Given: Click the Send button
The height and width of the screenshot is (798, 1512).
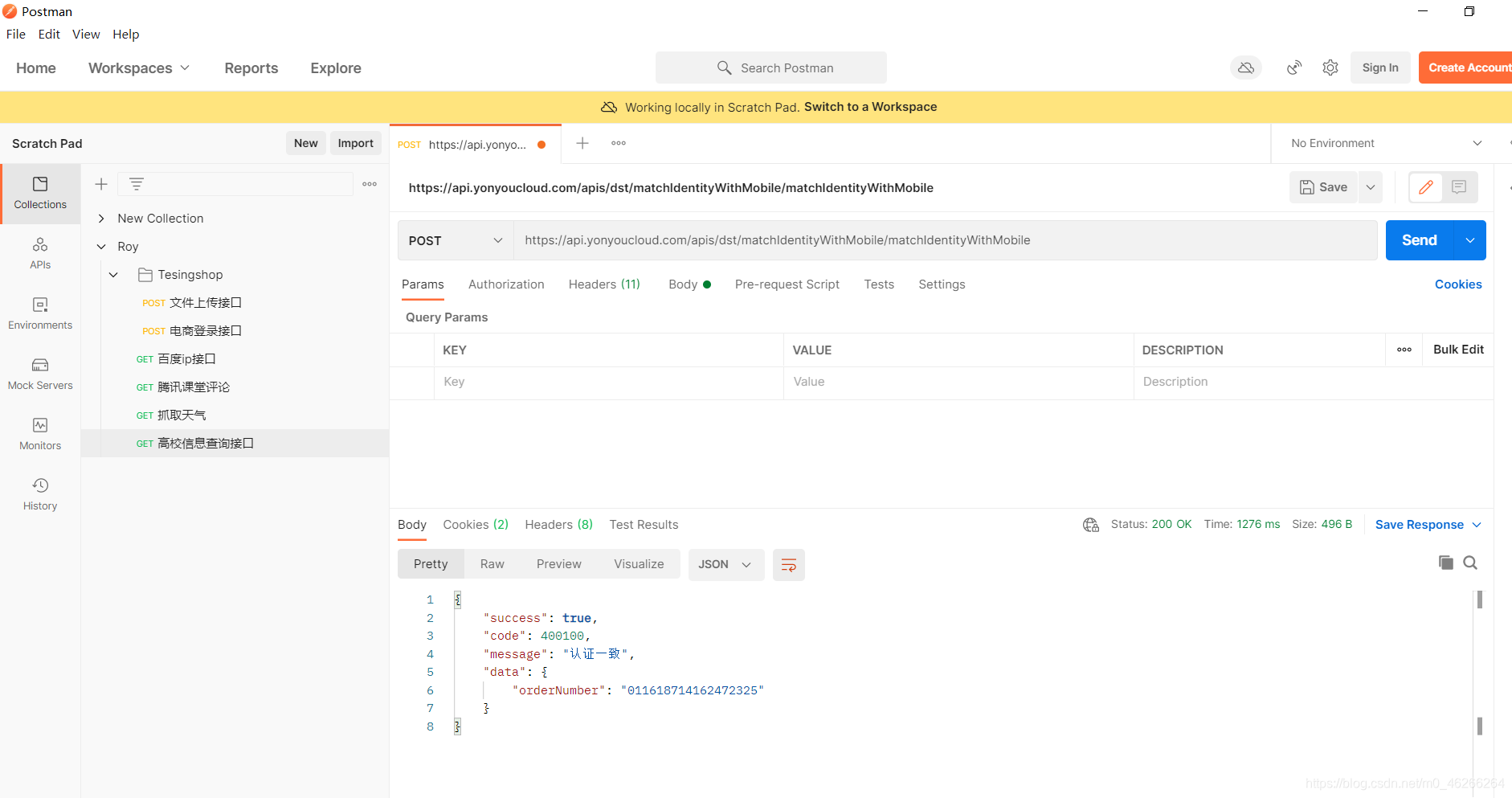Looking at the screenshot, I should [x=1420, y=240].
